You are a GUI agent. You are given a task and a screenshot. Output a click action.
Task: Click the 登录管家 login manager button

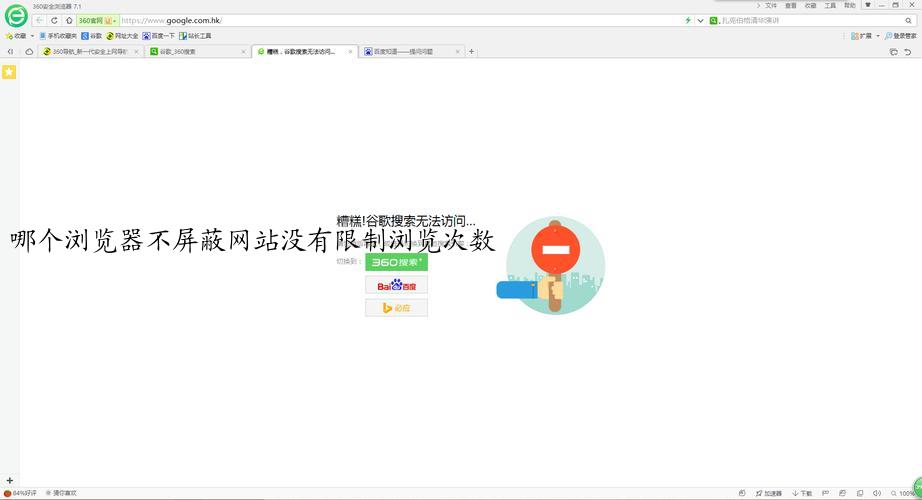900,36
